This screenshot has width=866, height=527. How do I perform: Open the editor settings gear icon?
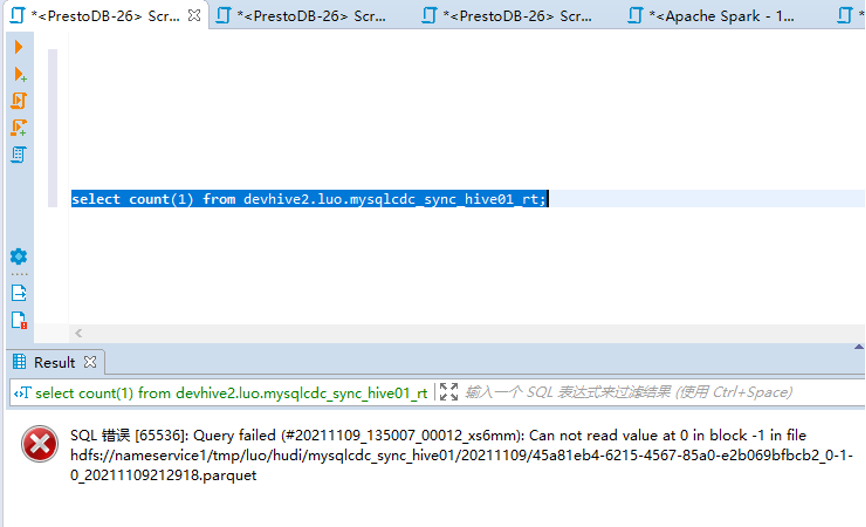(19, 256)
